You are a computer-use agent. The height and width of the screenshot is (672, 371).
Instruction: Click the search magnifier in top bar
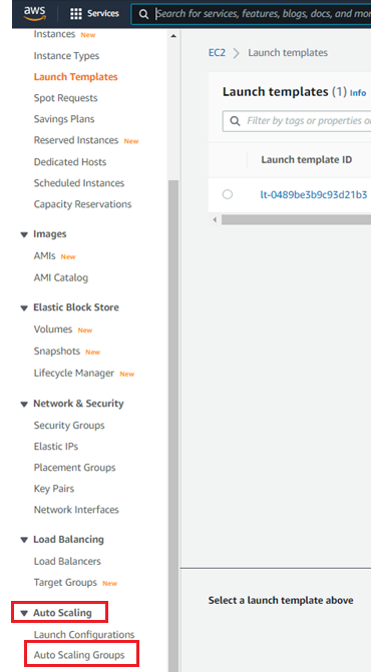click(x=144, y=14)
